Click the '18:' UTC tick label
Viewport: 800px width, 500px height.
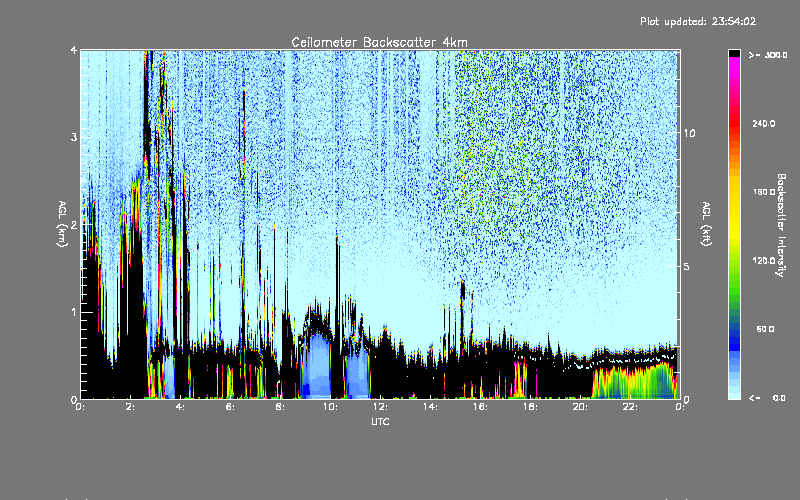(x=530, y=407)
